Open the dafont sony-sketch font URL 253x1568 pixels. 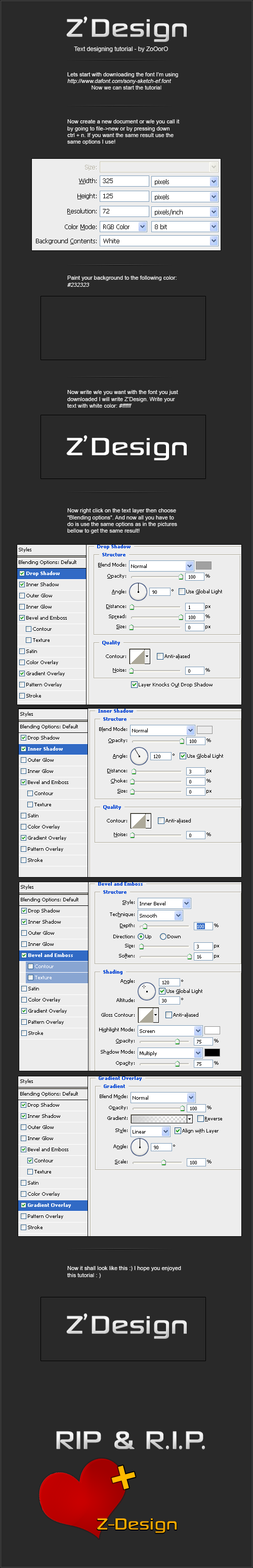pos(119,81)
